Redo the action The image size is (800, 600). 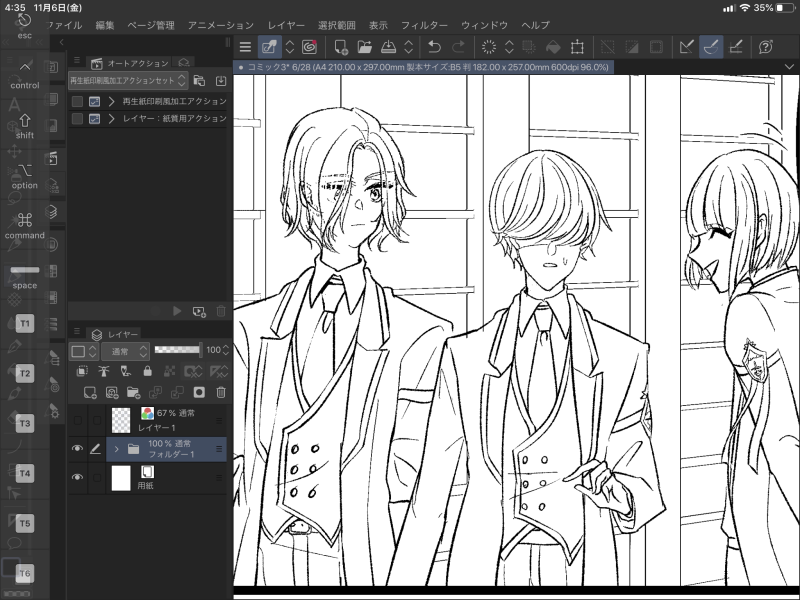(459, 47)
